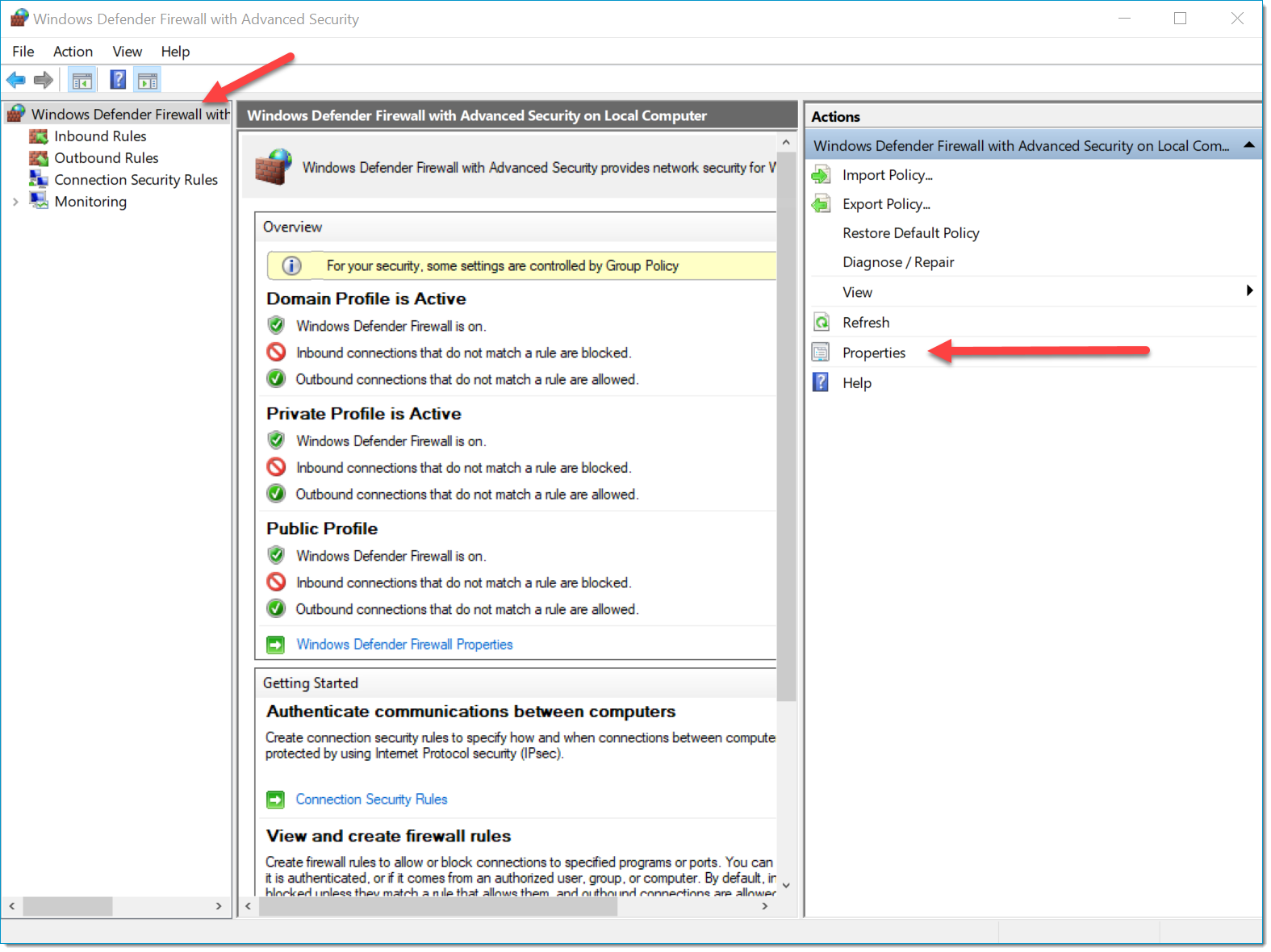
Task: Expand the Monitoring tree node
Action: pos(15,202)
